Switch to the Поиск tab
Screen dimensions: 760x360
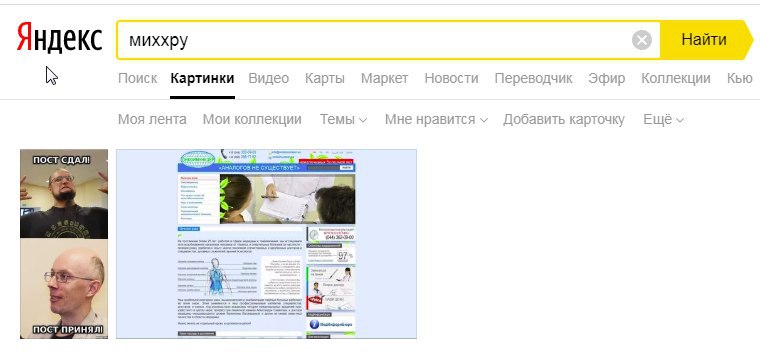tap(138, 78)
